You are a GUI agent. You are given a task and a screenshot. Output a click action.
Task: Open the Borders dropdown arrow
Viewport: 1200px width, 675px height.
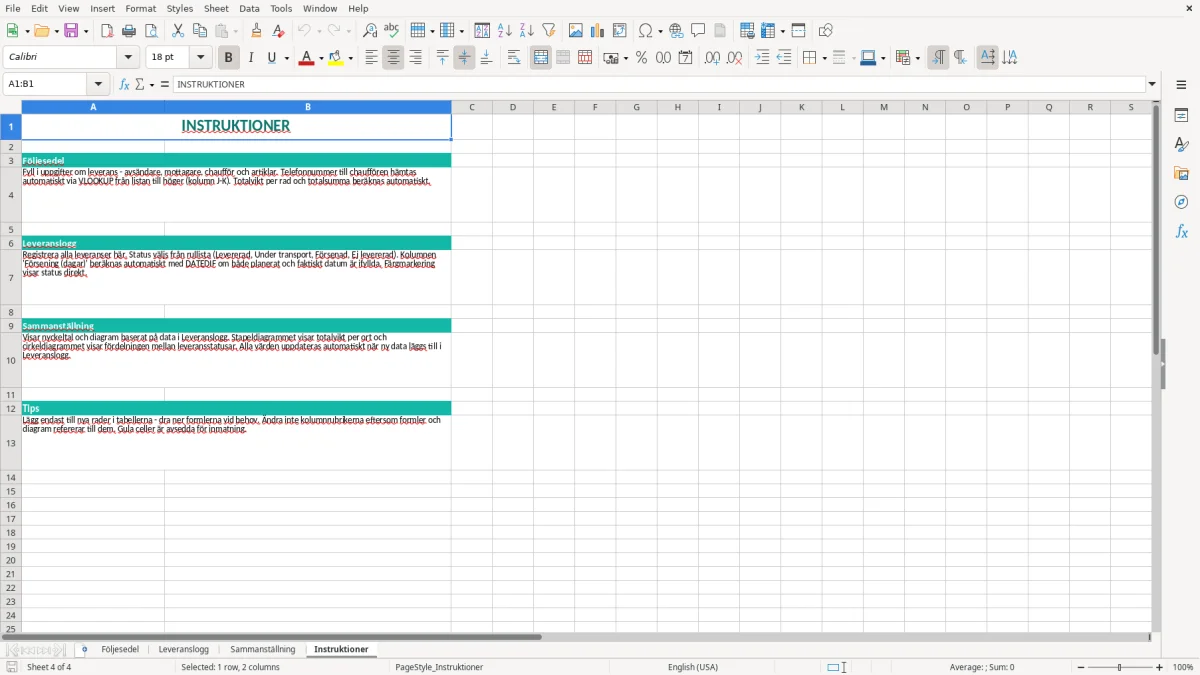[x=824, y=58]
